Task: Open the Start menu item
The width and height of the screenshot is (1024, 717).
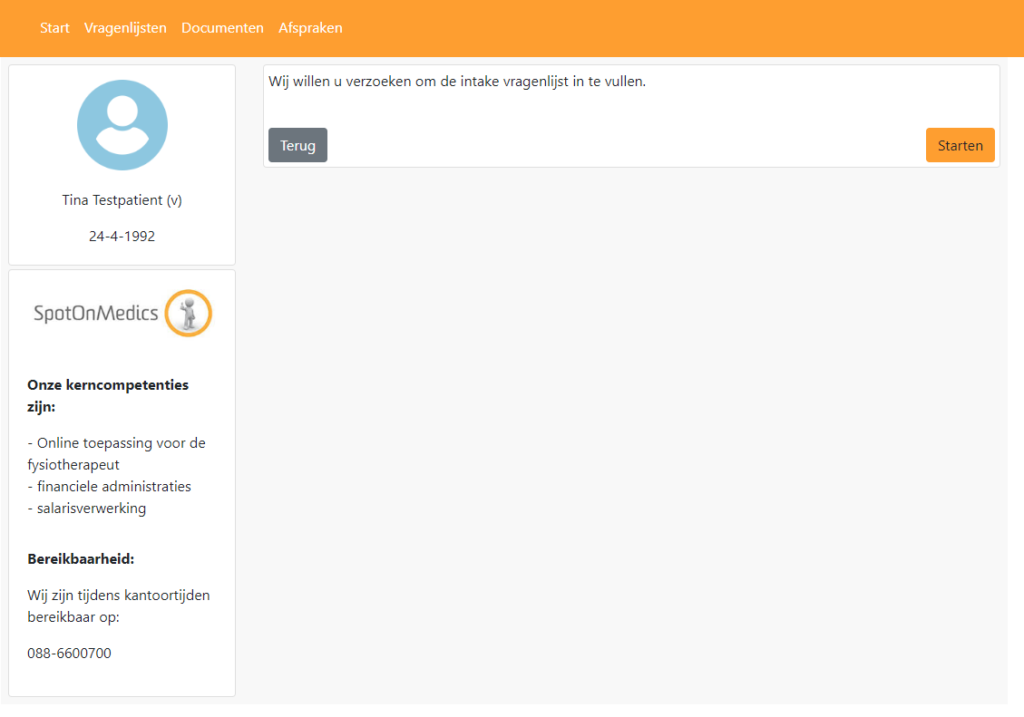Action: pyautogui.click(x=54, y=28)
